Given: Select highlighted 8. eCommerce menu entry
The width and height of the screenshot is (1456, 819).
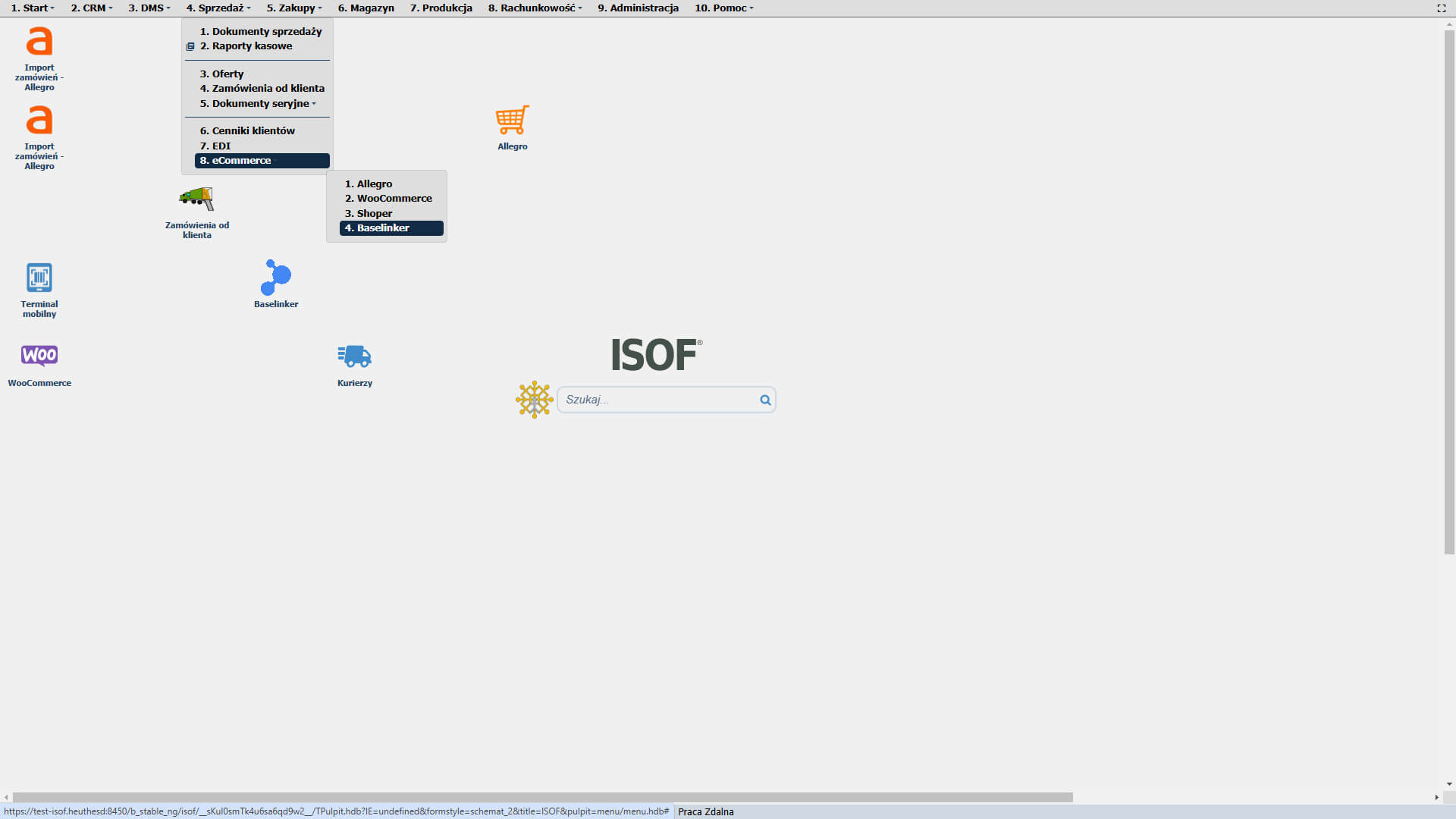Looking at the screenshot, I should pos(262,161).
